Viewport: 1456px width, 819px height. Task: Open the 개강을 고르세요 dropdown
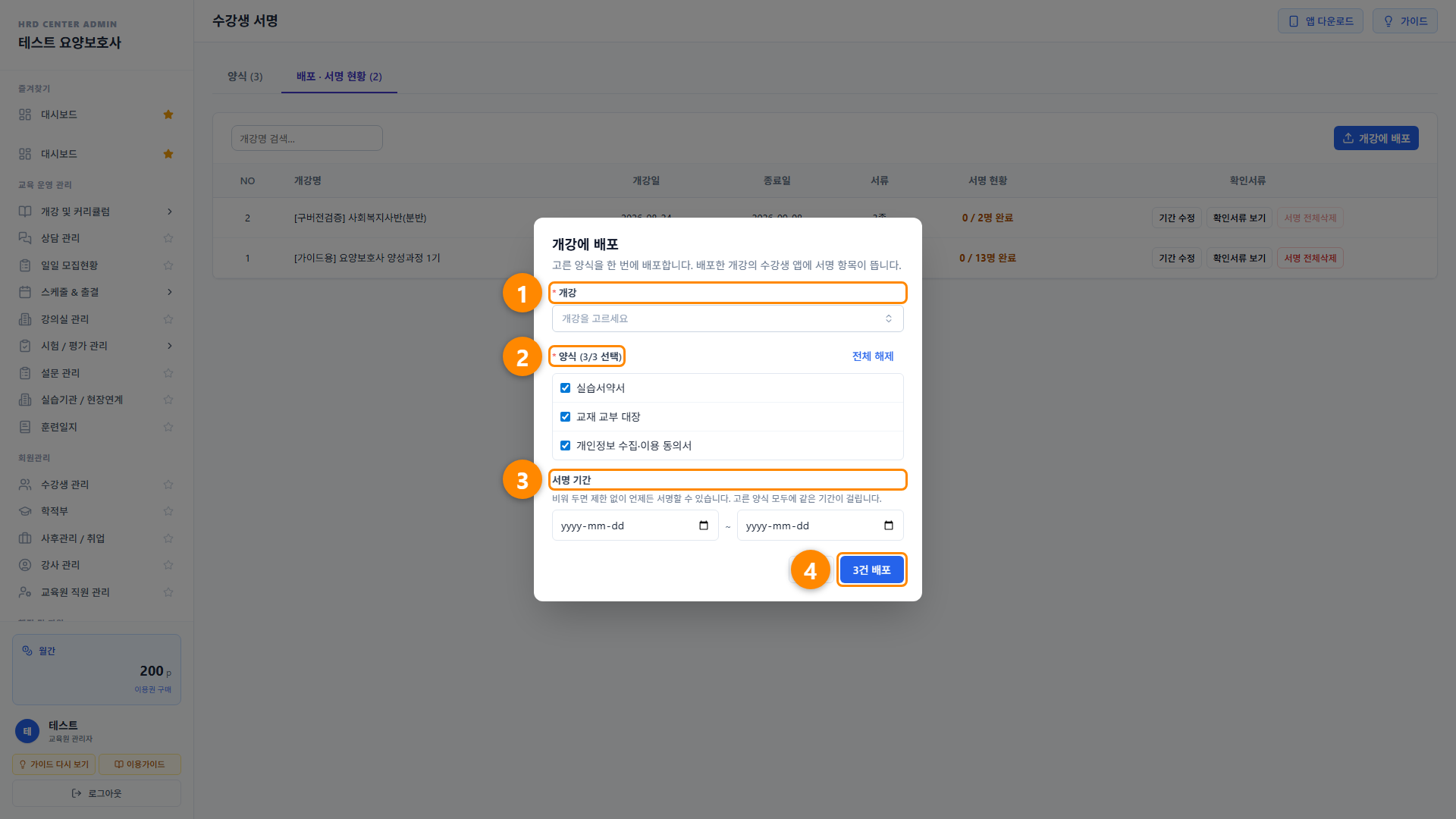click(x=727, y=318)
